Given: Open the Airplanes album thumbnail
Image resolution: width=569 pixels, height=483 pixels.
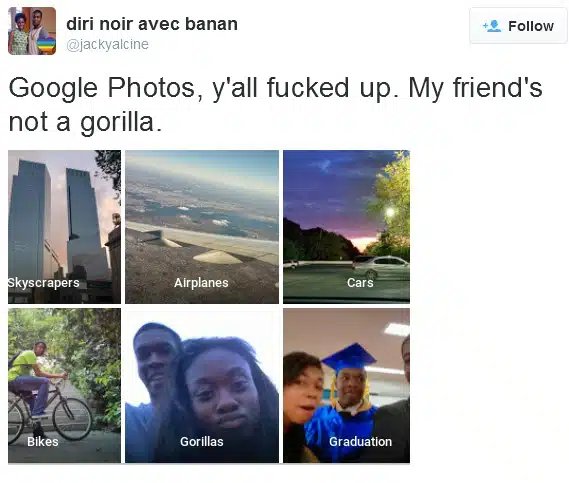Looking at the screenshot, I should (x=202, y=227).
